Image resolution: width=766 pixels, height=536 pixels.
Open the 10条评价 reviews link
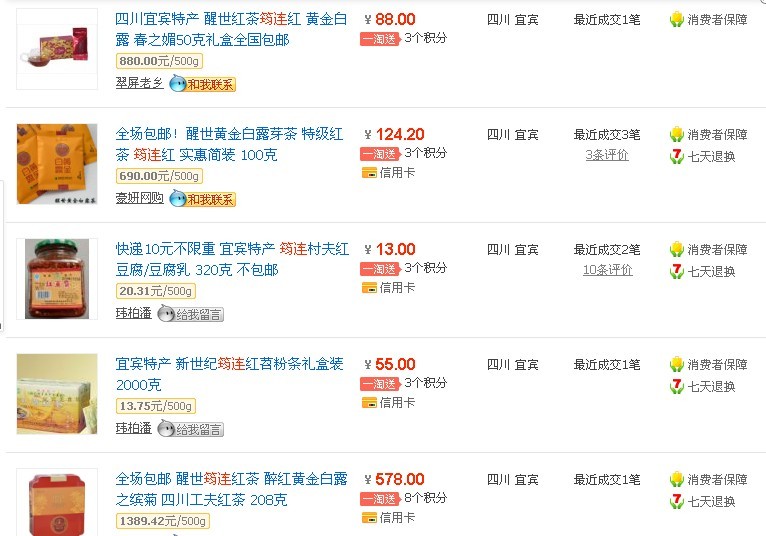point(608,270)
